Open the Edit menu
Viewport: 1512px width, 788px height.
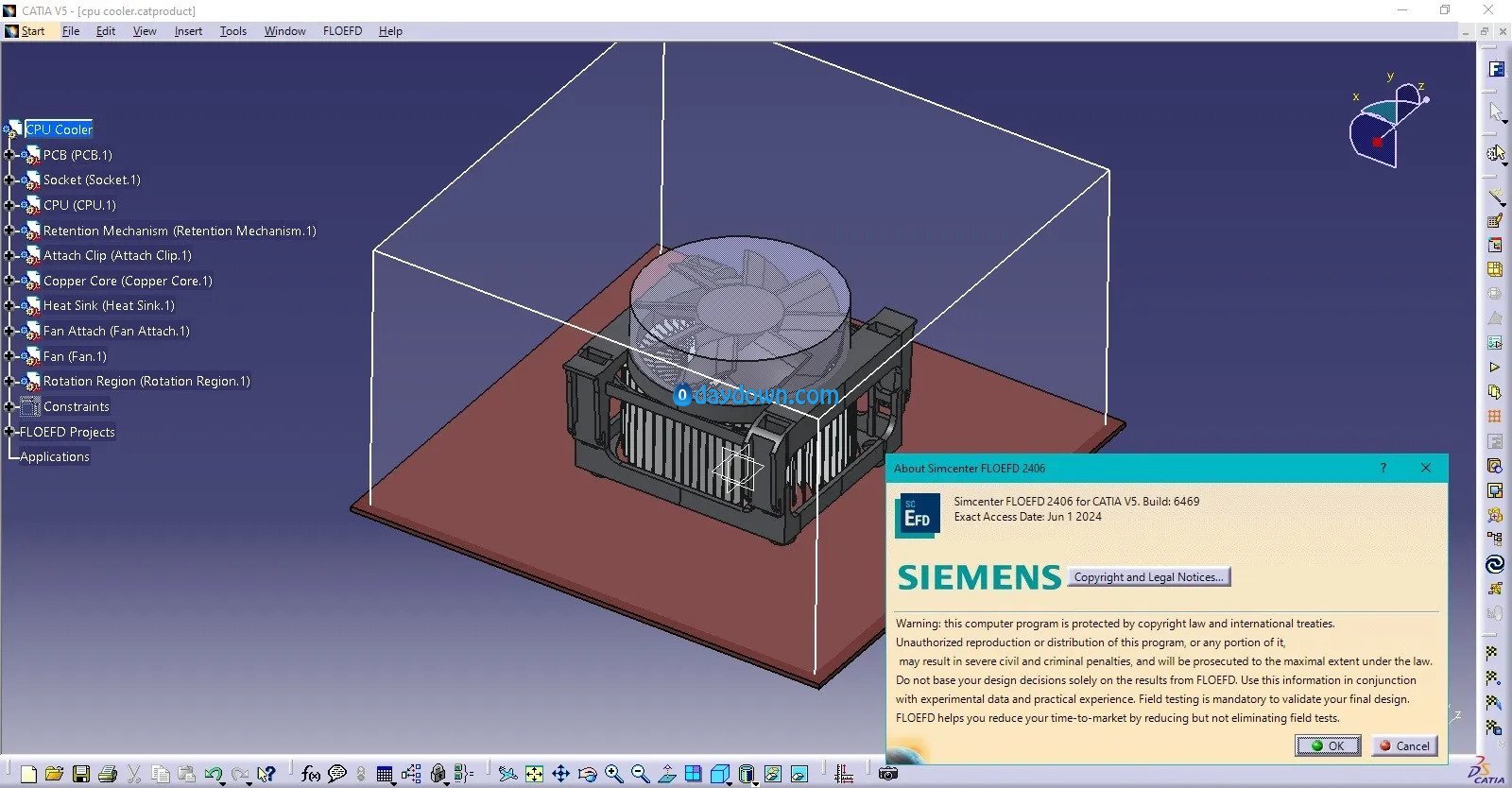point(106,31)
